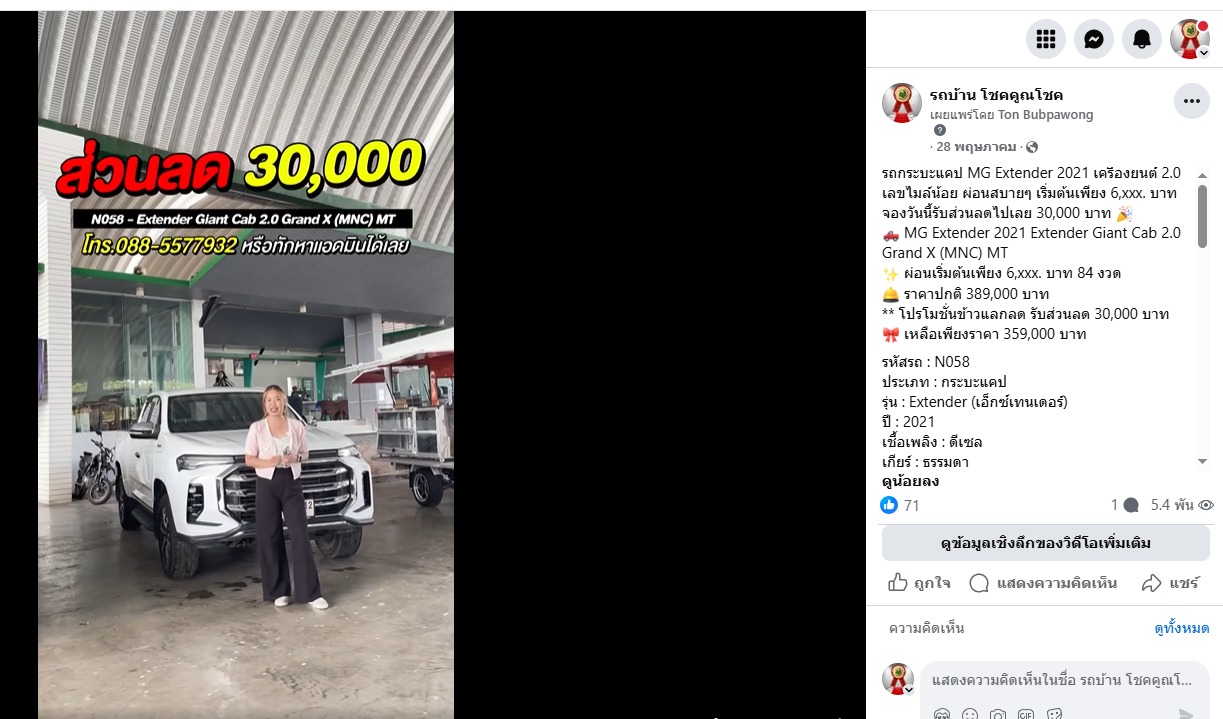Switch the commenting identity via the avatar chevron
Viewport: 1223px width, 719px height.
point(909,690)
